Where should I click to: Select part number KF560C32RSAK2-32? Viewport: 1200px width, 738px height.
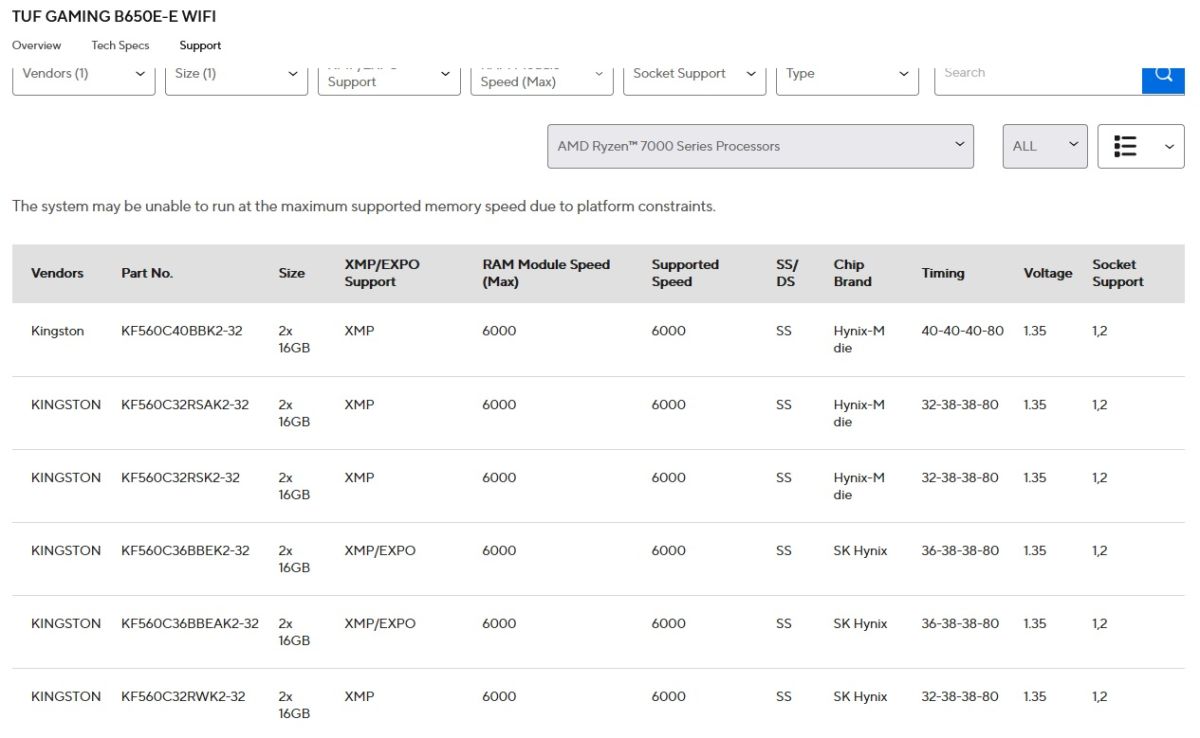point(185,405)
